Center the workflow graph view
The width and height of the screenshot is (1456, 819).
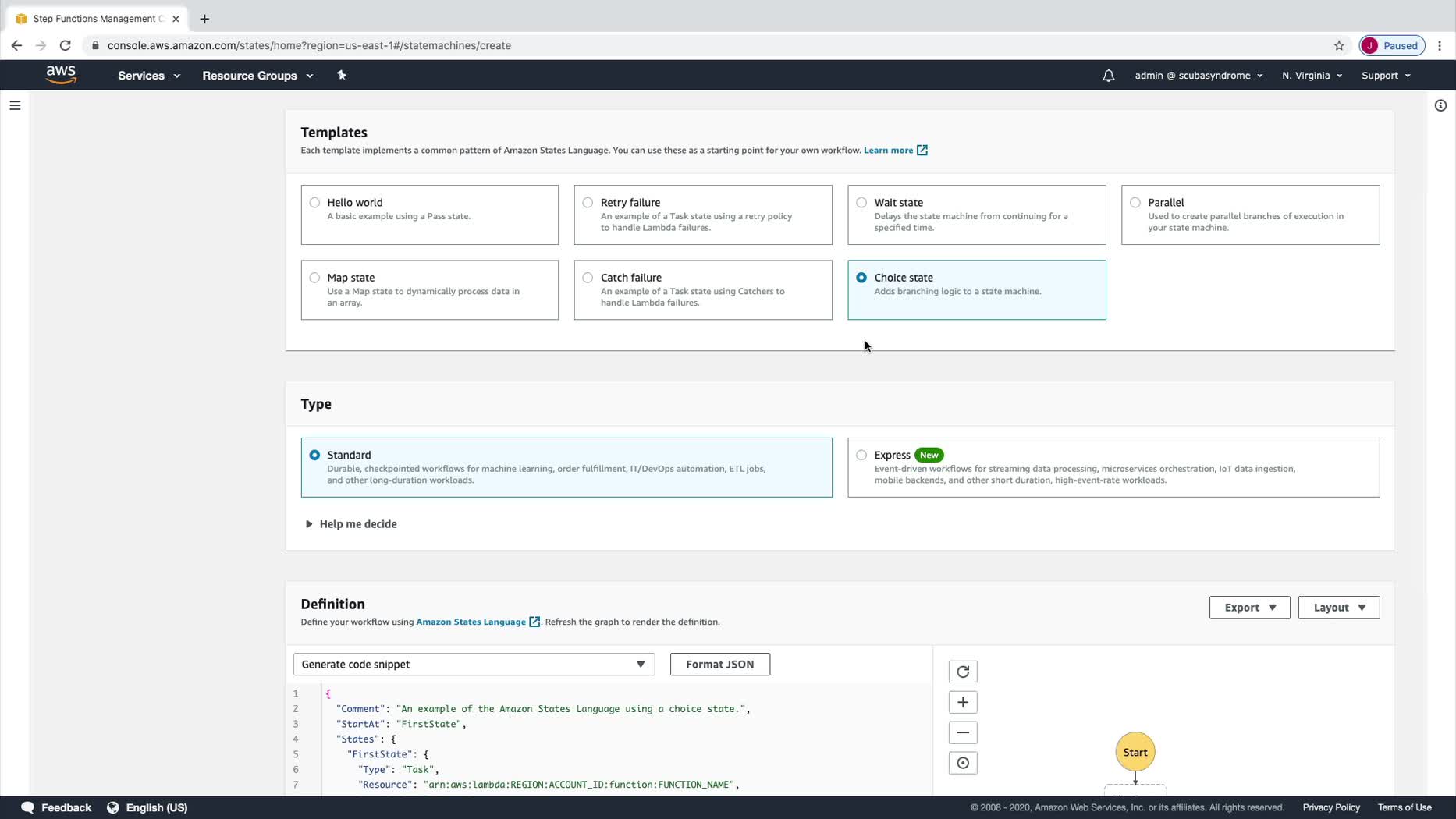(963, 763)
